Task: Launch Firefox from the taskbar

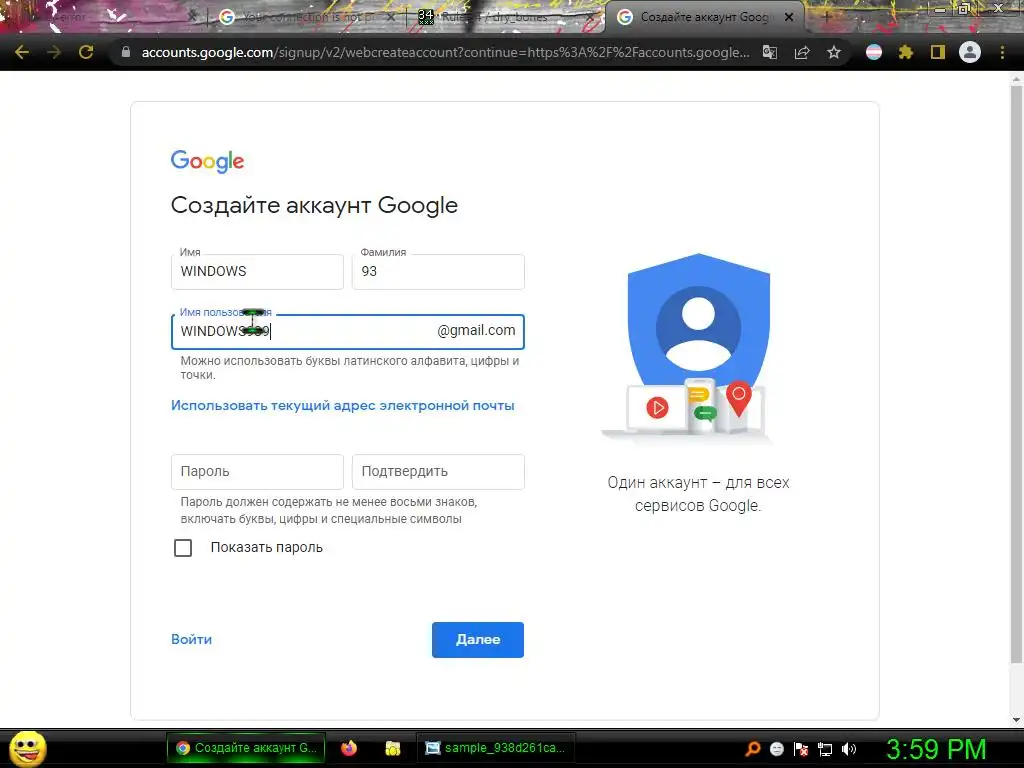Action: 349,748
